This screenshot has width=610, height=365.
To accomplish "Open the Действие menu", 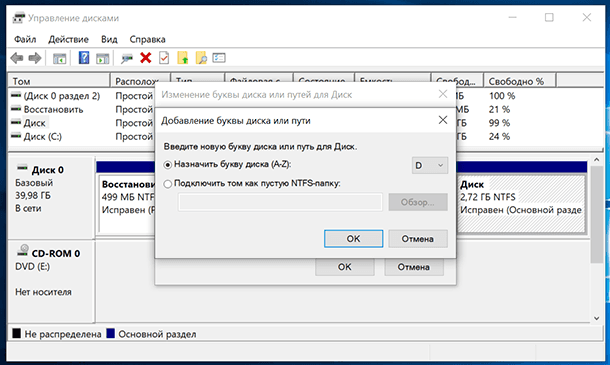I will [68, 39].
